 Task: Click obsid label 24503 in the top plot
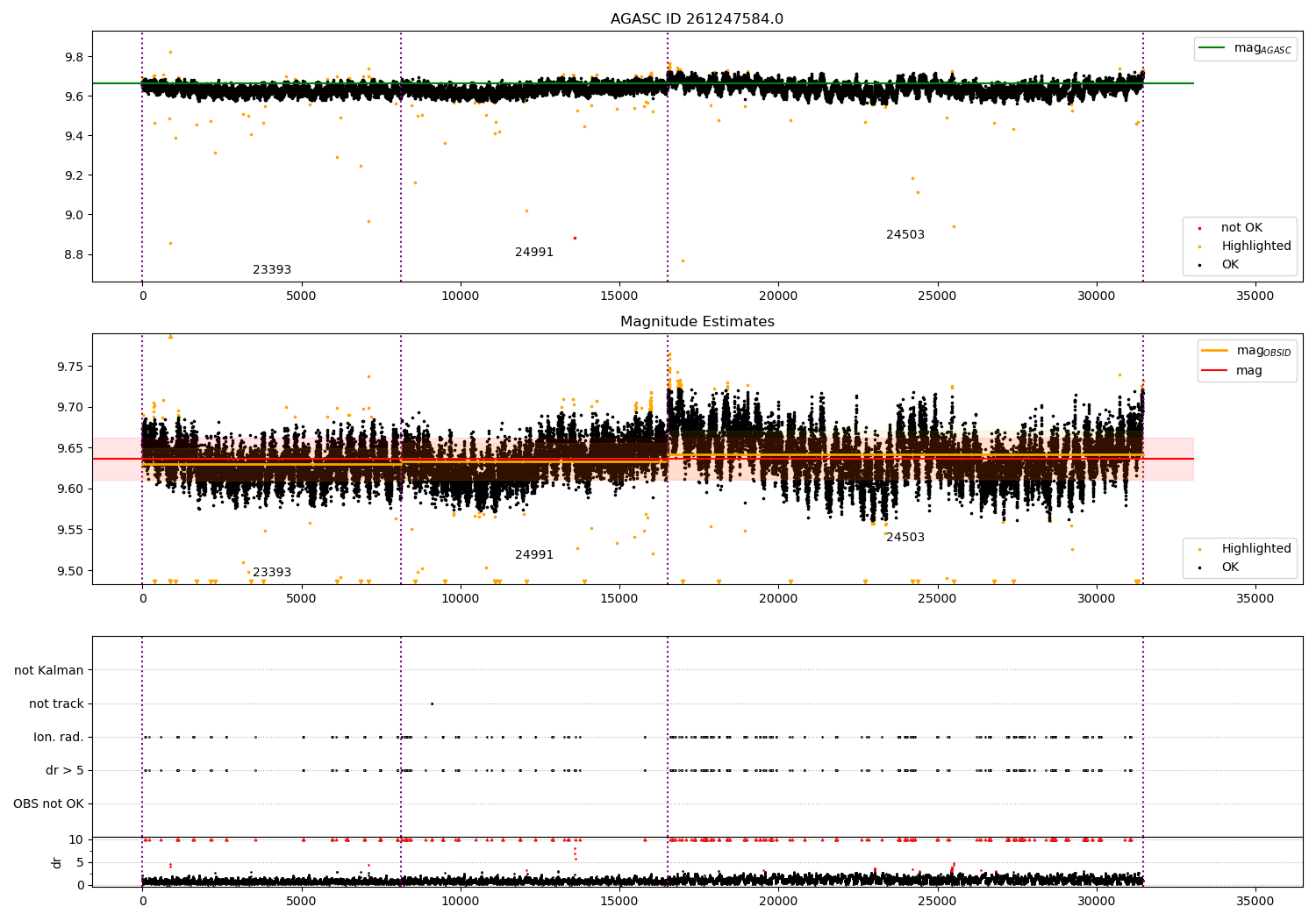[x=905, y=235]
